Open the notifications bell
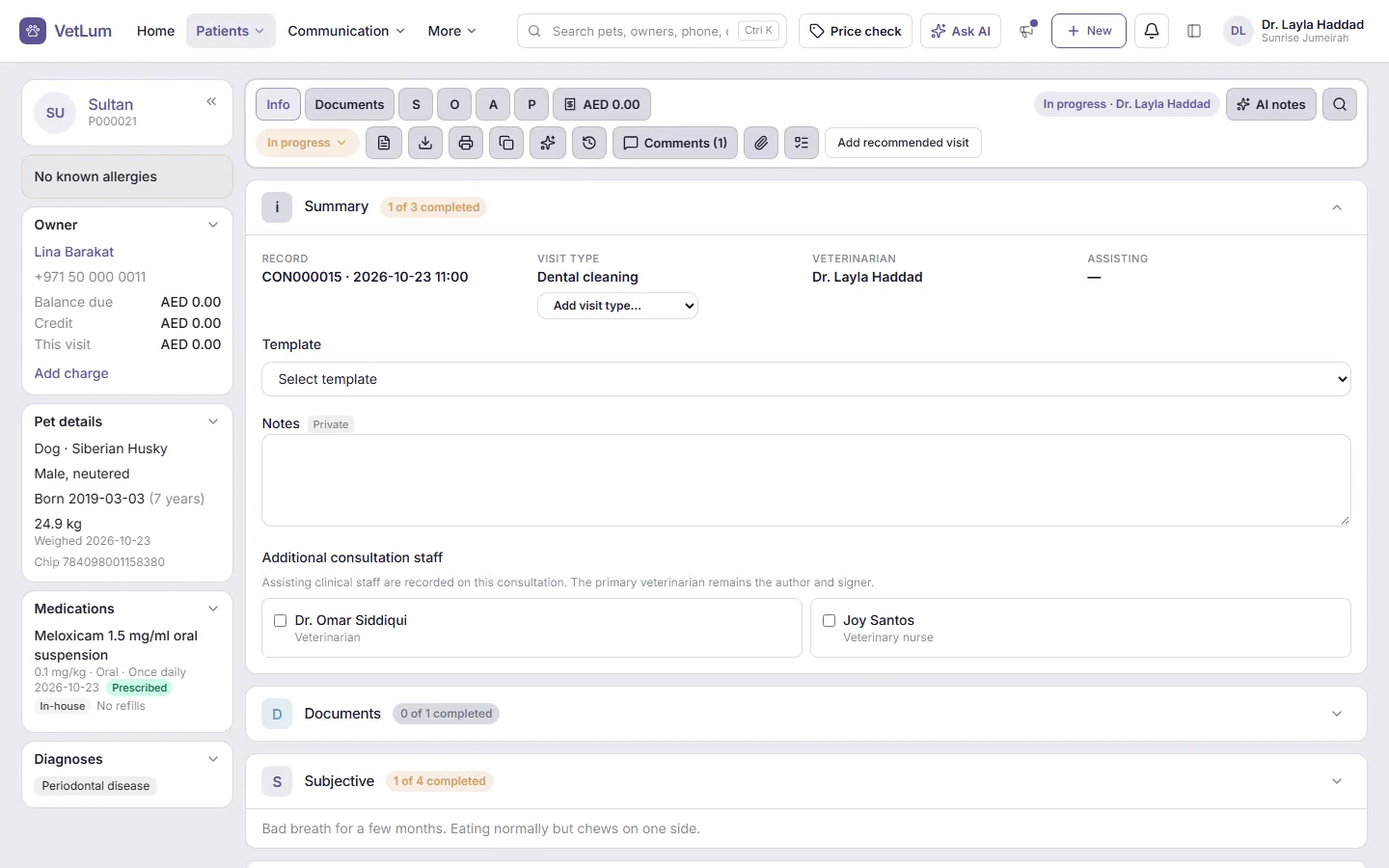 [x=1152, y=31]
